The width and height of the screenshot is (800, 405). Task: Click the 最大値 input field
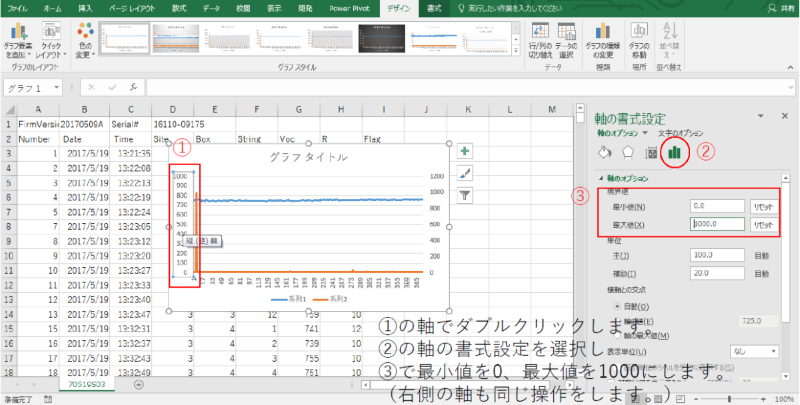pyautogui.click(x=717, y=225)
